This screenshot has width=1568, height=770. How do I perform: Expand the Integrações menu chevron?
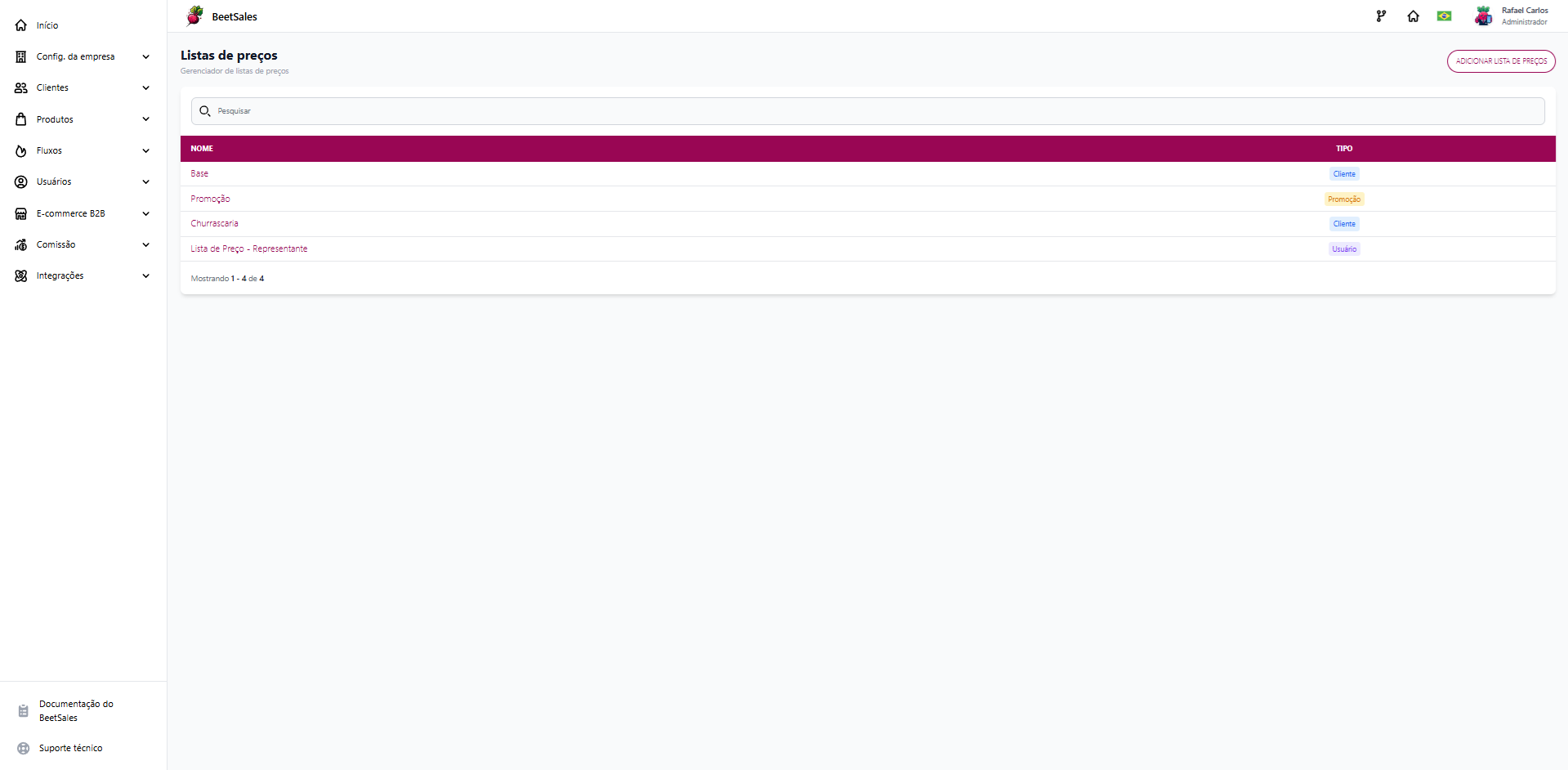tap(146, 275)
